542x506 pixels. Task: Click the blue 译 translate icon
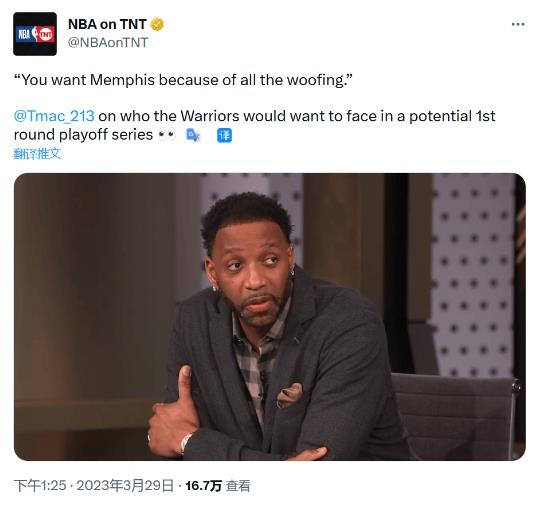click(224, 135)
